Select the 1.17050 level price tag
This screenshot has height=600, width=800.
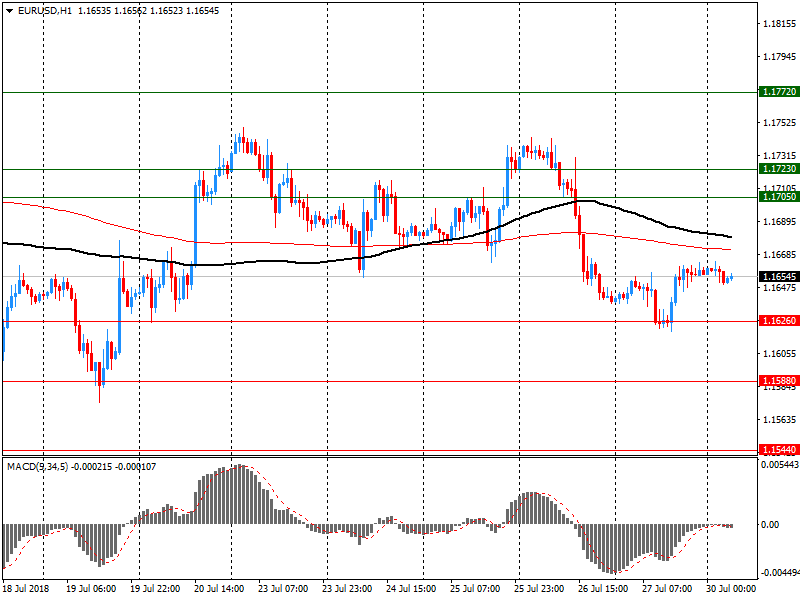(x=778, y=197)
